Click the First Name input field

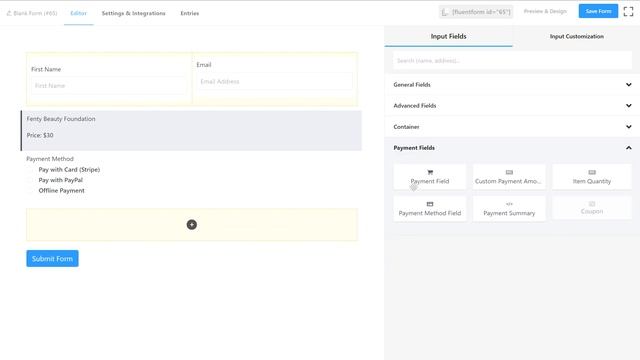[x=109, y=86]
